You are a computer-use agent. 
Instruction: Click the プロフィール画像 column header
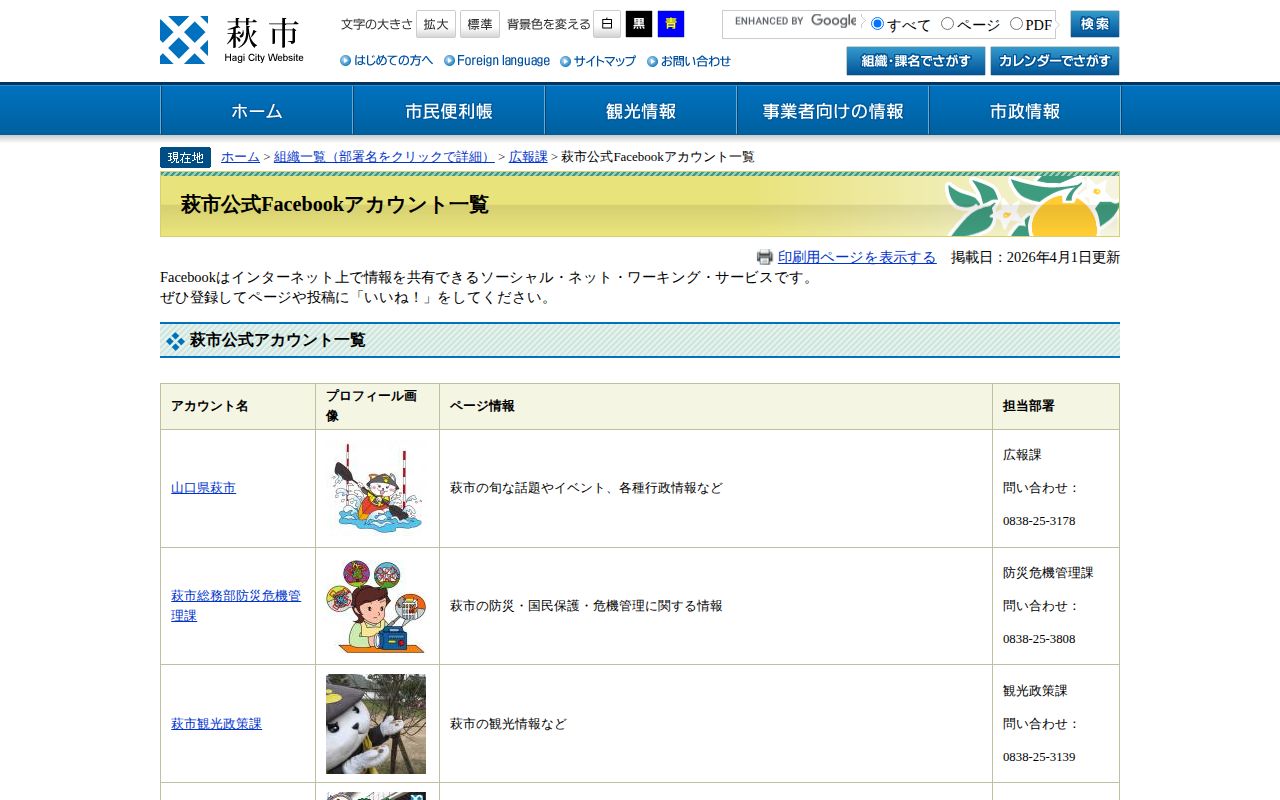point(378,407)
